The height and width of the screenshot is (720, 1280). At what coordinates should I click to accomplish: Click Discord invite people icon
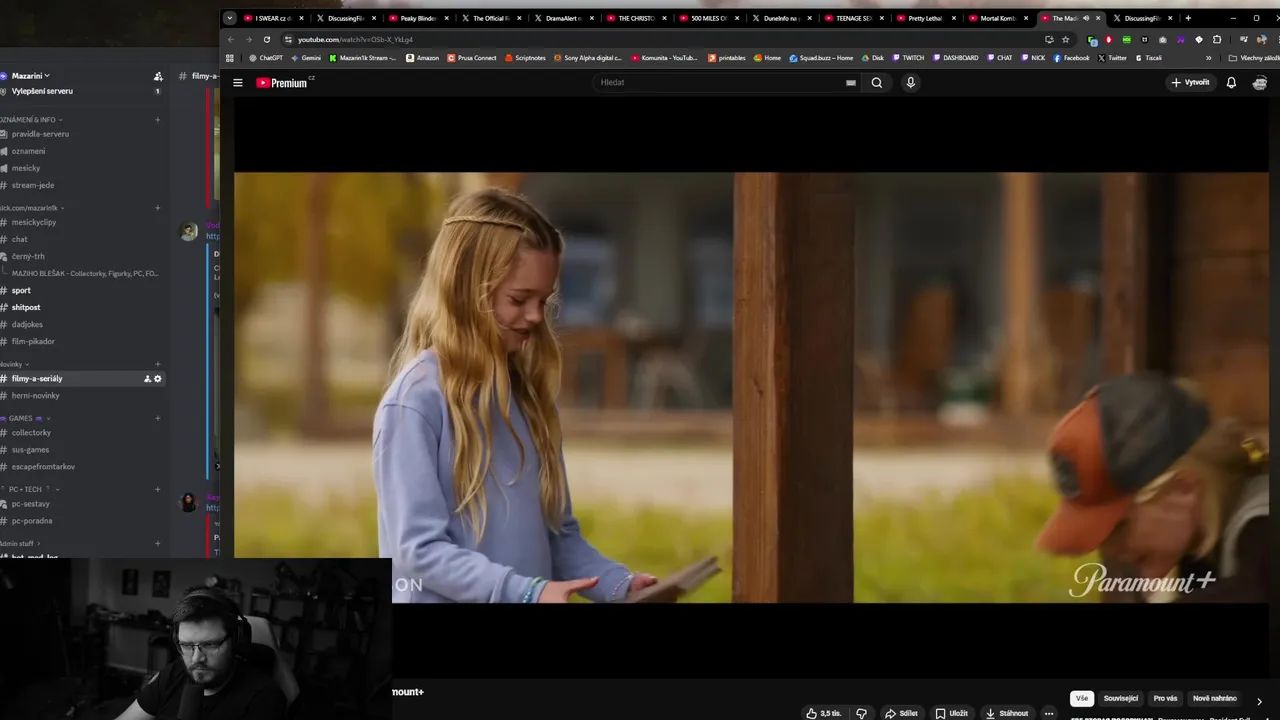158,76
